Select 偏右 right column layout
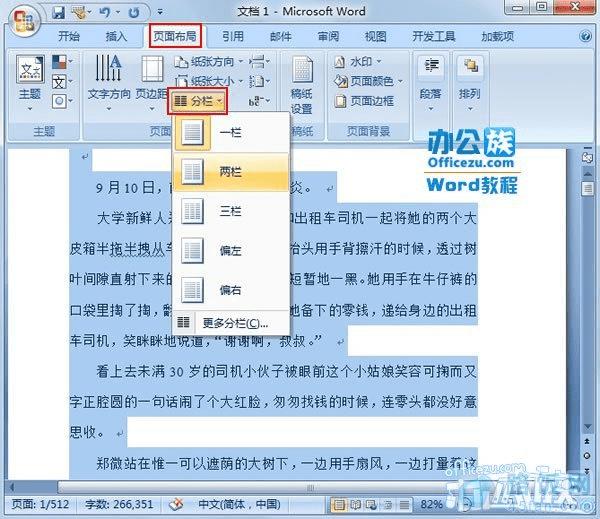This screenshot has width=600, height=519. (231, 290)
